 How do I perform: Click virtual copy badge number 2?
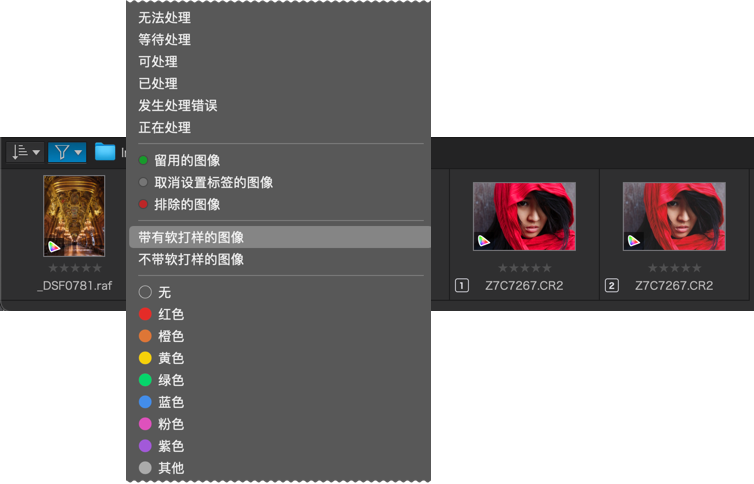click(612, 286)
